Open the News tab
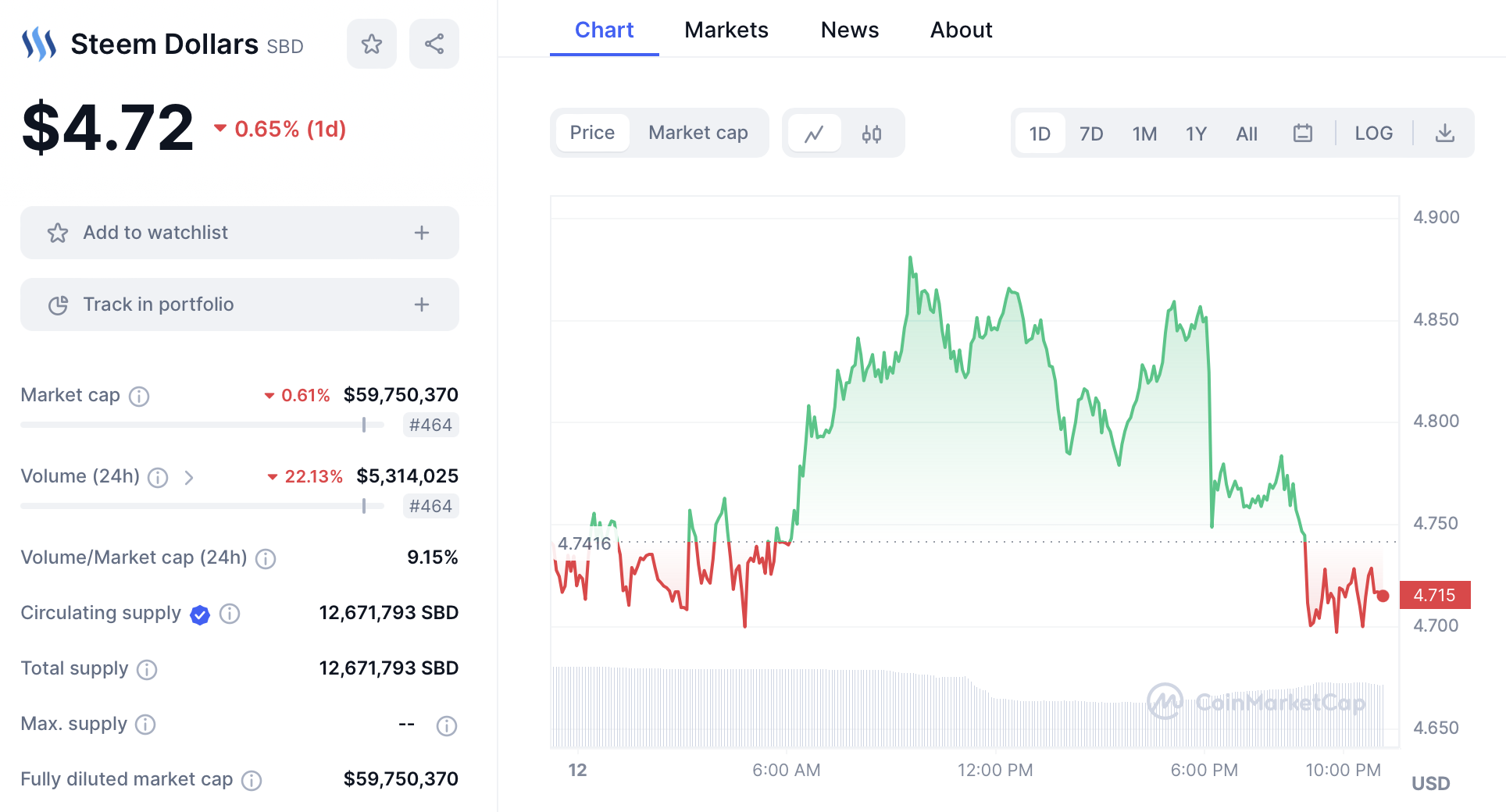The width and height of the screenshot is (1506, 812). point(849,30)
